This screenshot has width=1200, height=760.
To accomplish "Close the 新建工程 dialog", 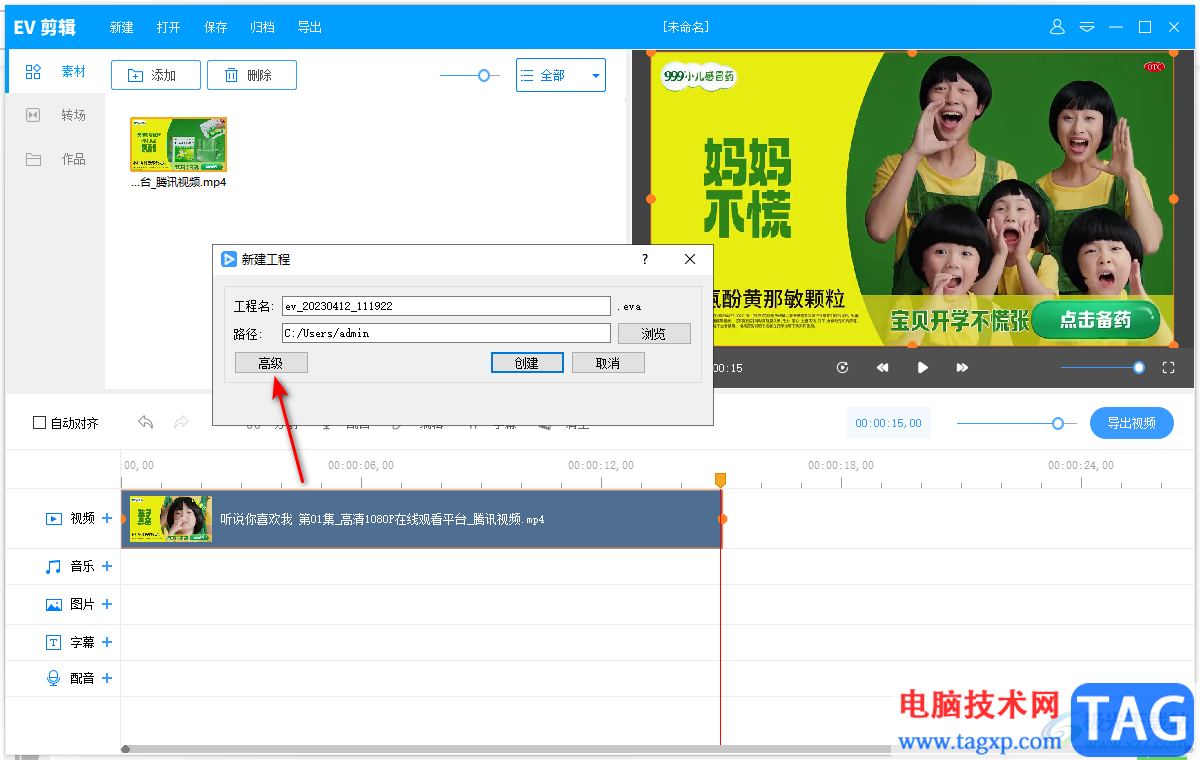I will (x=690, y=259).
